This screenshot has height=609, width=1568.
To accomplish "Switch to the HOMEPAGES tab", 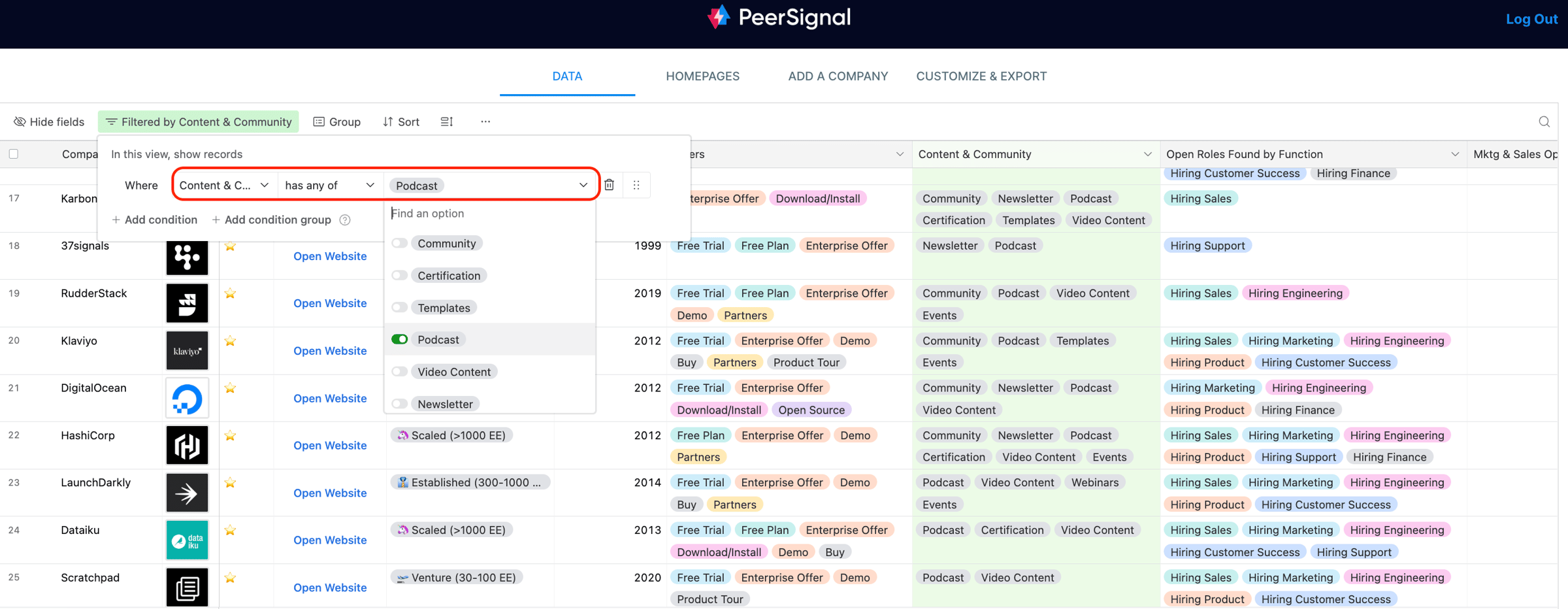I will tap(702, 76).
